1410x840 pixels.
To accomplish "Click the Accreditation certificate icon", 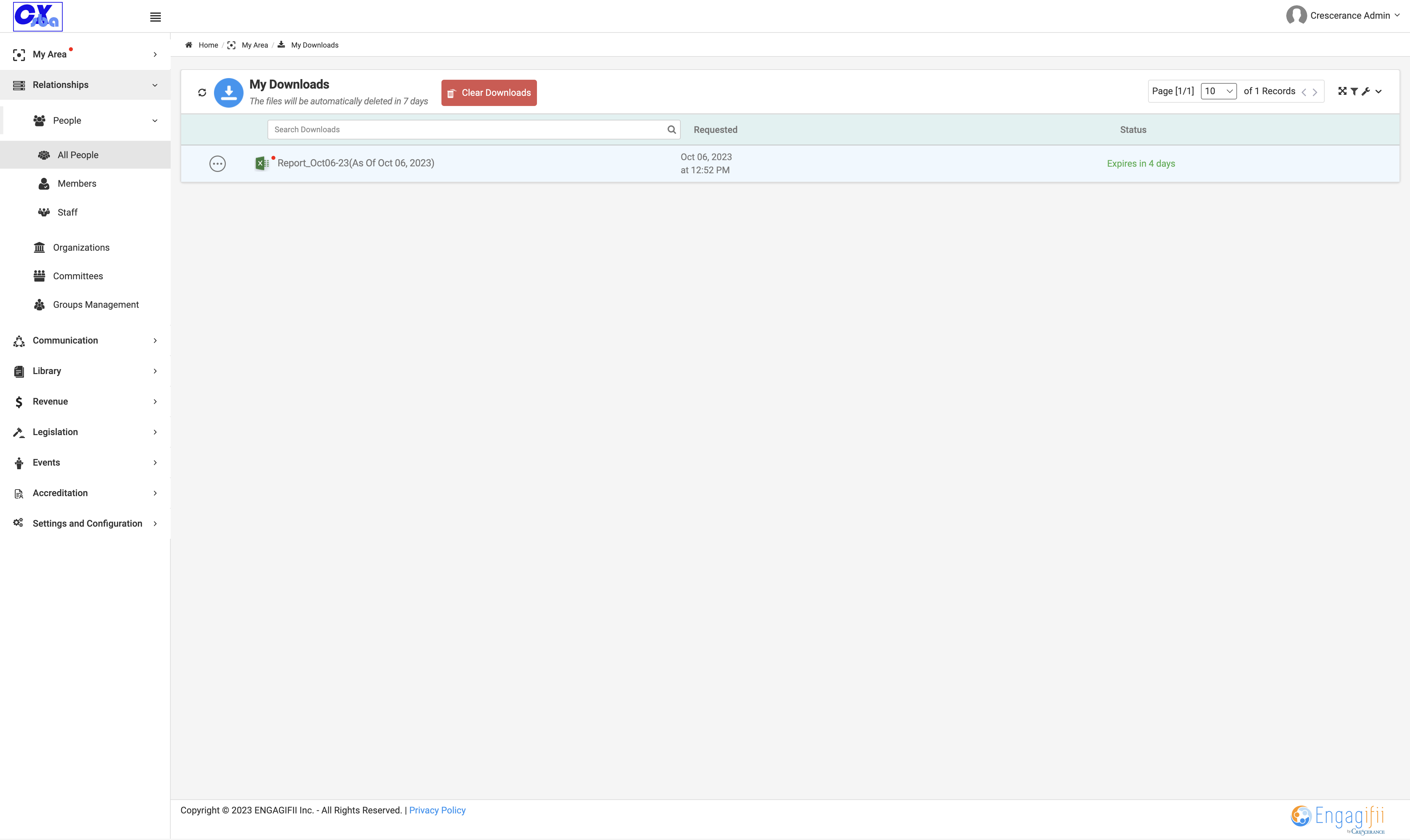I will 19,493.
